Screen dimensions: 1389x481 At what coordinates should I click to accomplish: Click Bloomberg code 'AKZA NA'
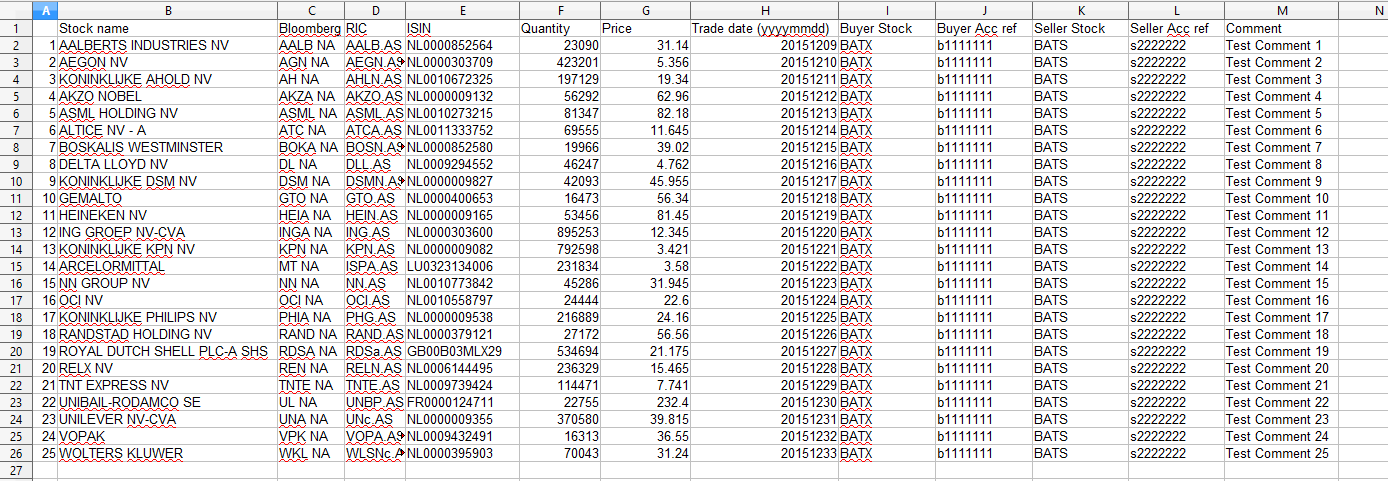[310, 96]
